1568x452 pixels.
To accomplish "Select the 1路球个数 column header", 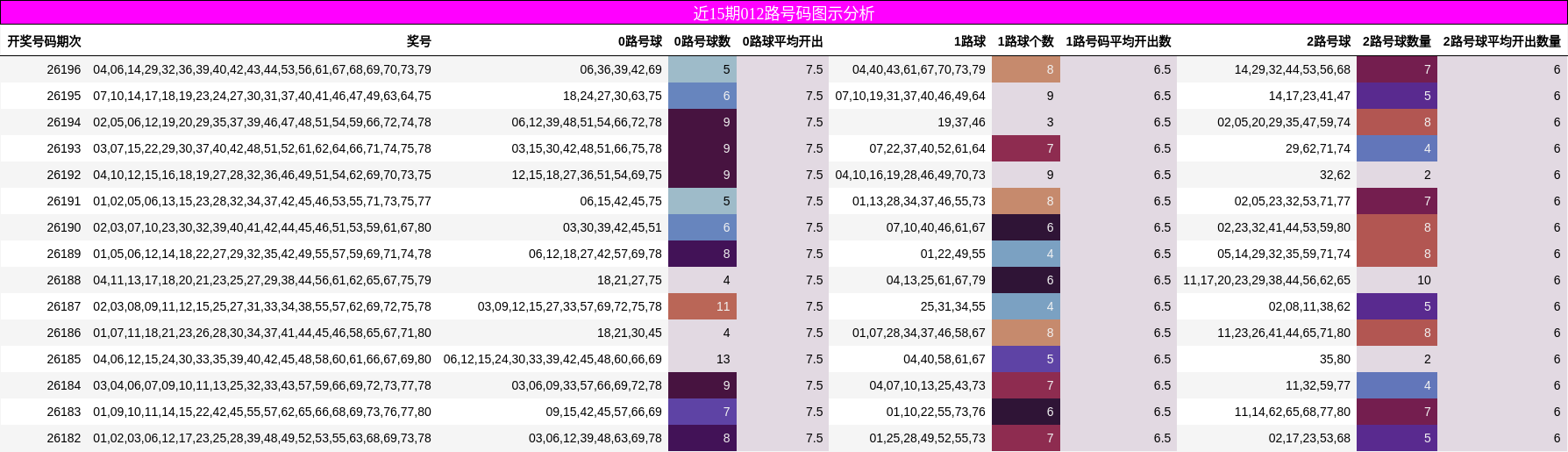I will [x=1025, y=41].
